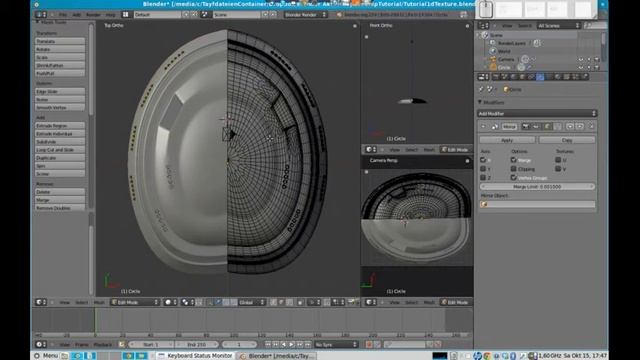Open the Blender Render engine dropdown
The image size is (640, 360).
pyautogui.click(x=306, y=15)
